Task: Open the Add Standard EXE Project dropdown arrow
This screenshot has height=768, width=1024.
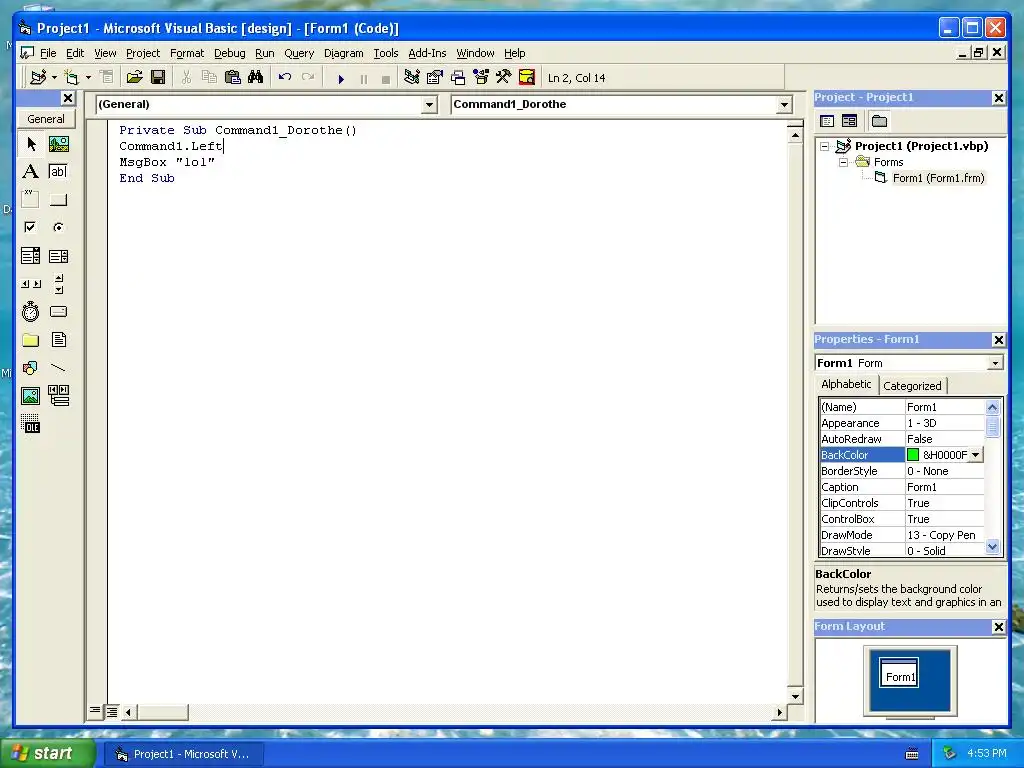Action: pyautogui.click(x=54, y=78)
